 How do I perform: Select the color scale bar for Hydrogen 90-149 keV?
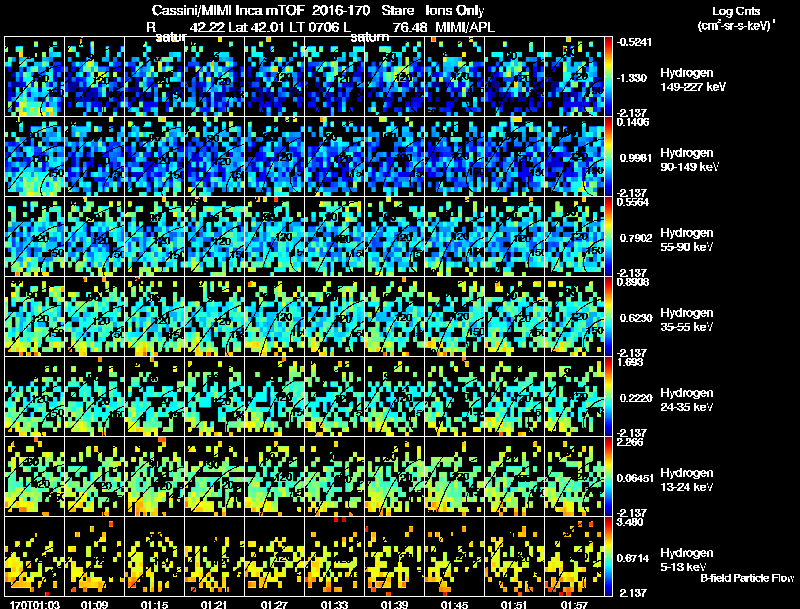(608, 157)
